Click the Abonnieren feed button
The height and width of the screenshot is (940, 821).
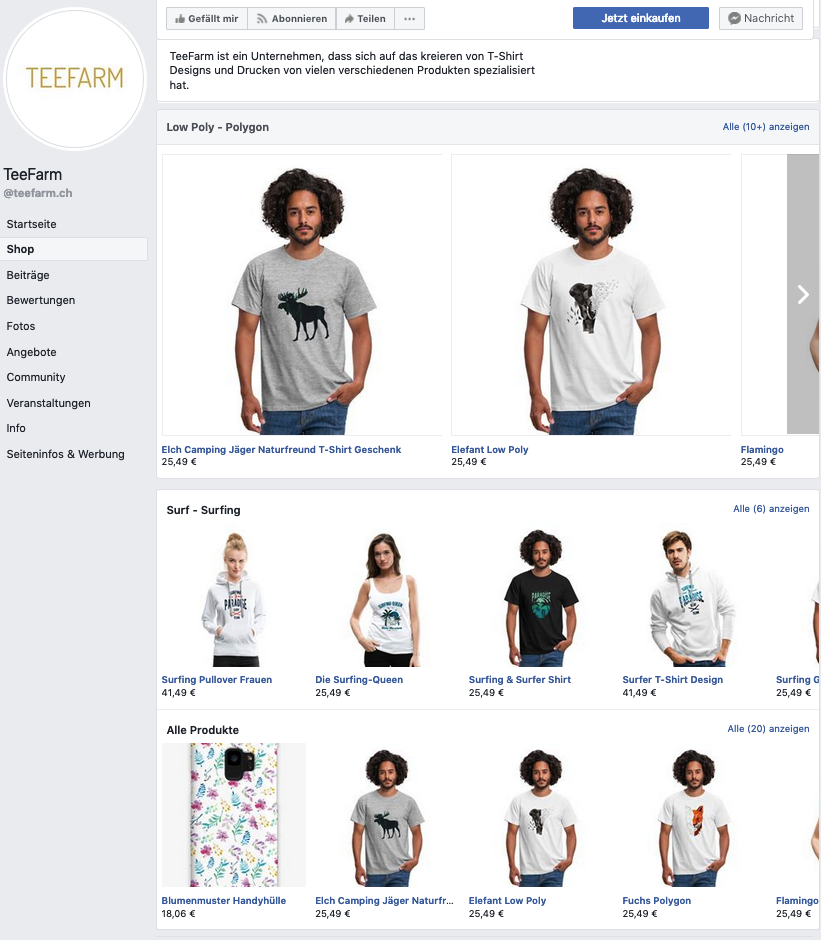pyautogui.click(x=291, y=18)
